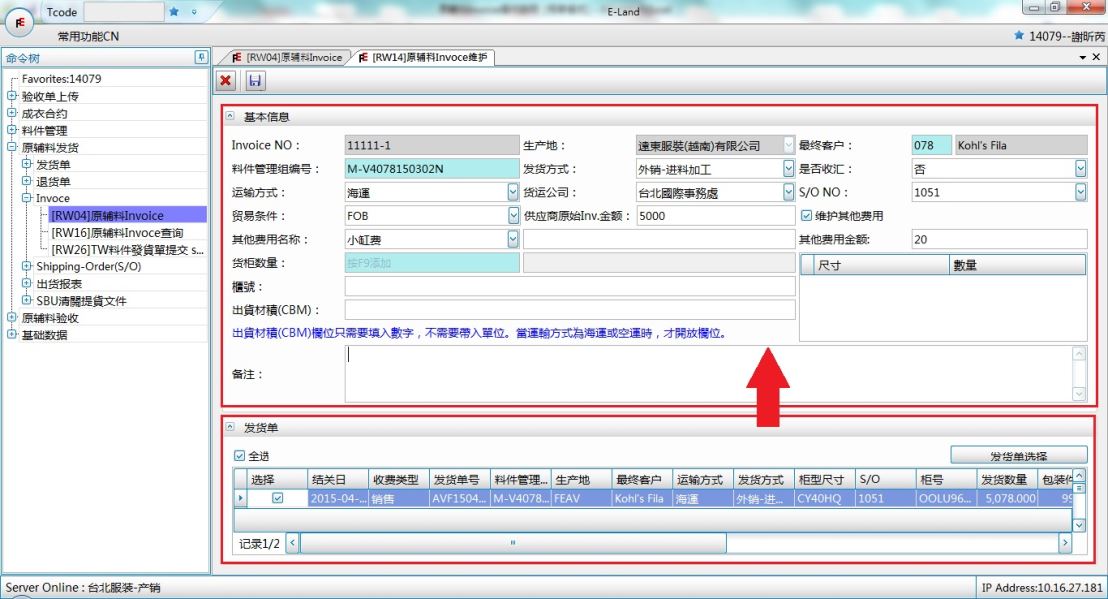1108x599 pixels.
Task: Expand the 验收单上传 tree node
Action: (x=12, y=97)
